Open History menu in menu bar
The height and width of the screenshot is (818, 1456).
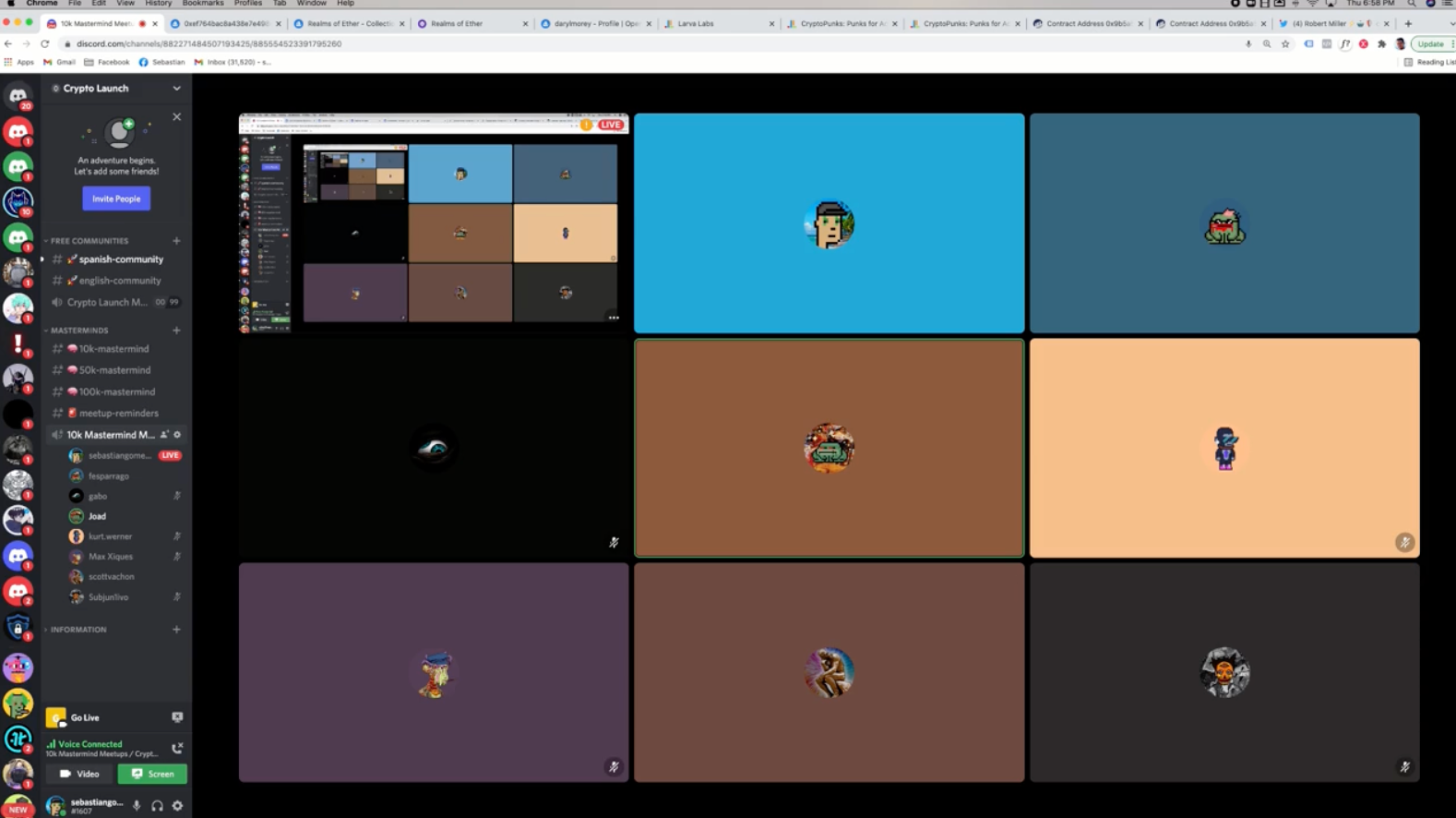pos(159,4)
